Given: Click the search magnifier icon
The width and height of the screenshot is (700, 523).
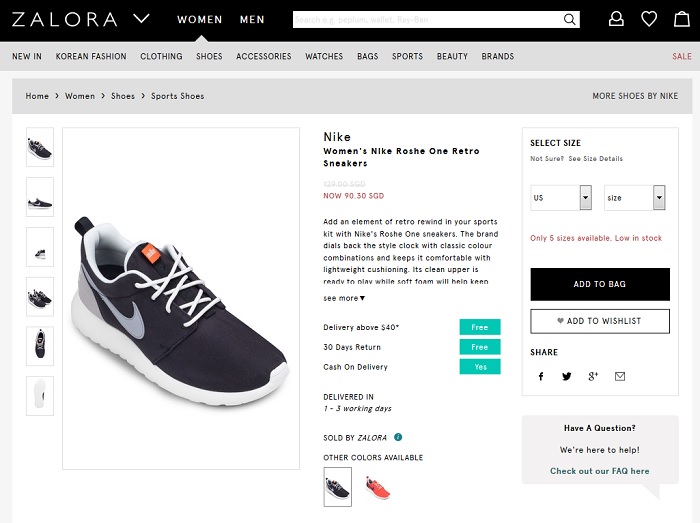Looking at the screenshot, I should click(569, 19).
